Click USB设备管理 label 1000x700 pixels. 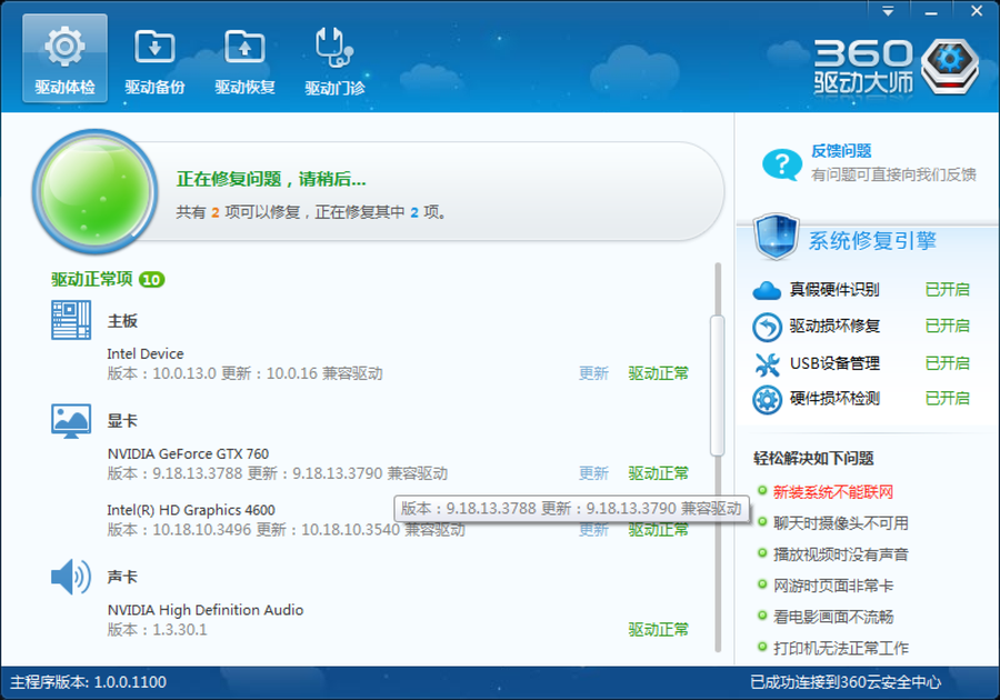coord(834,363)
